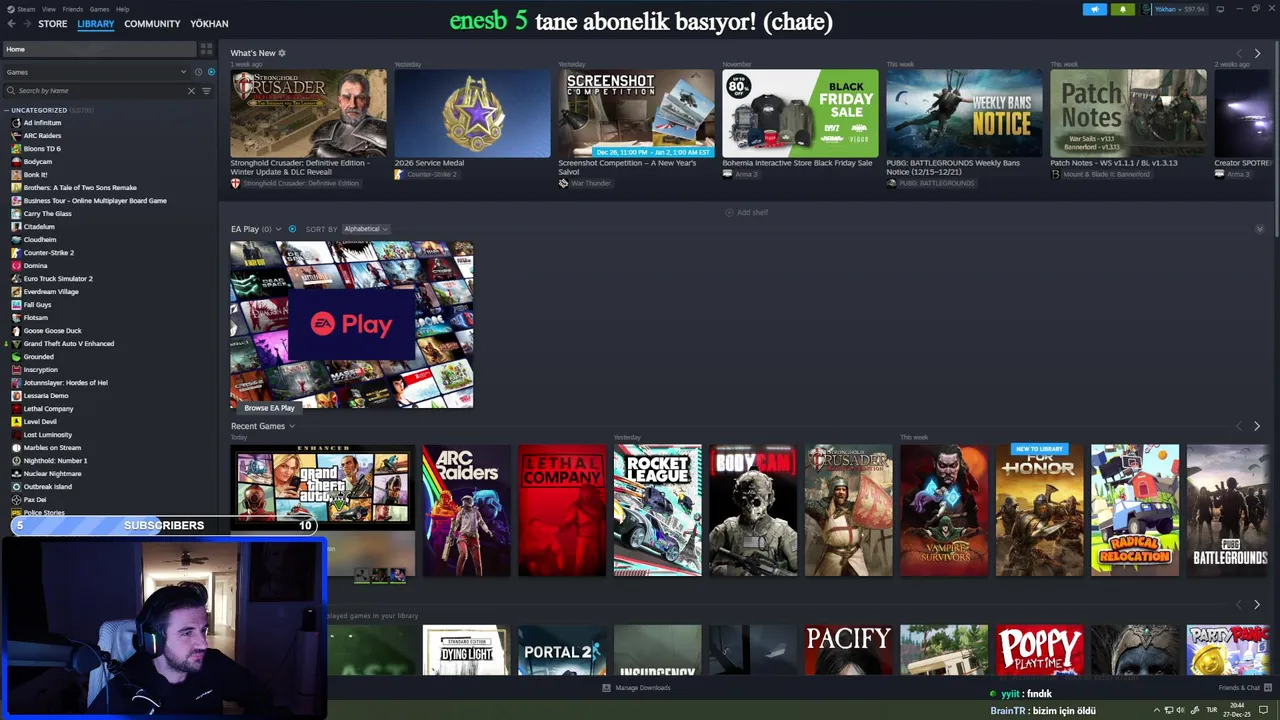Expand the Recent Games shelf dropdown
Screen dimensions: 1280x720
(x=291, y=426)
